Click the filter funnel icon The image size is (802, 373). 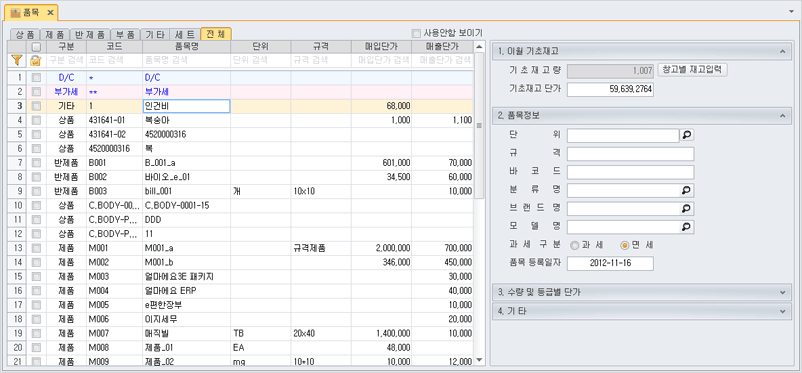pos(16,60)
